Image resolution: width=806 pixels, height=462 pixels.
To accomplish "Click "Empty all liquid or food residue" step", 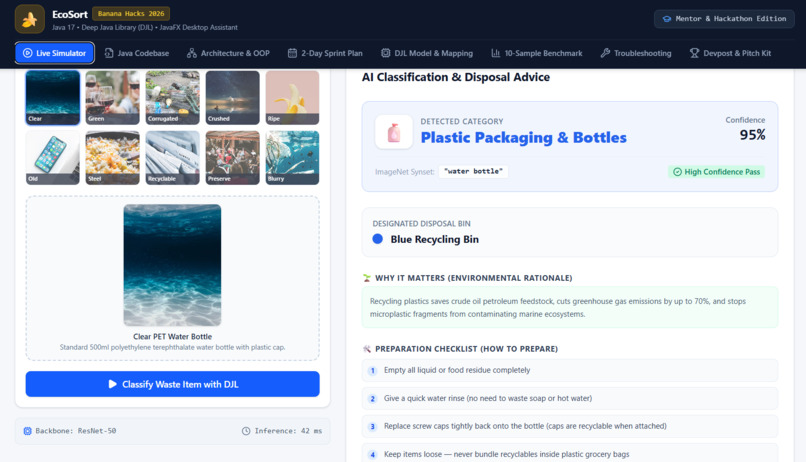I will tap(570, 371).
